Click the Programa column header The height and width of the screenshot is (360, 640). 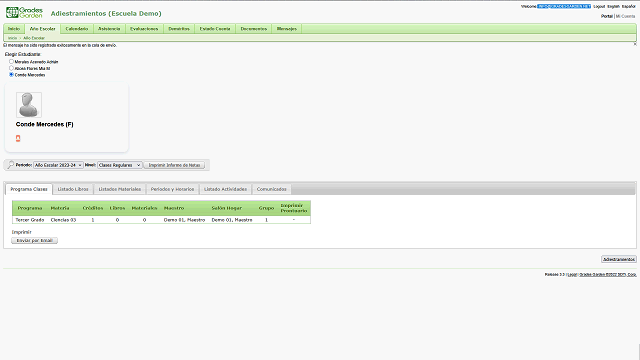click(30, 208)
